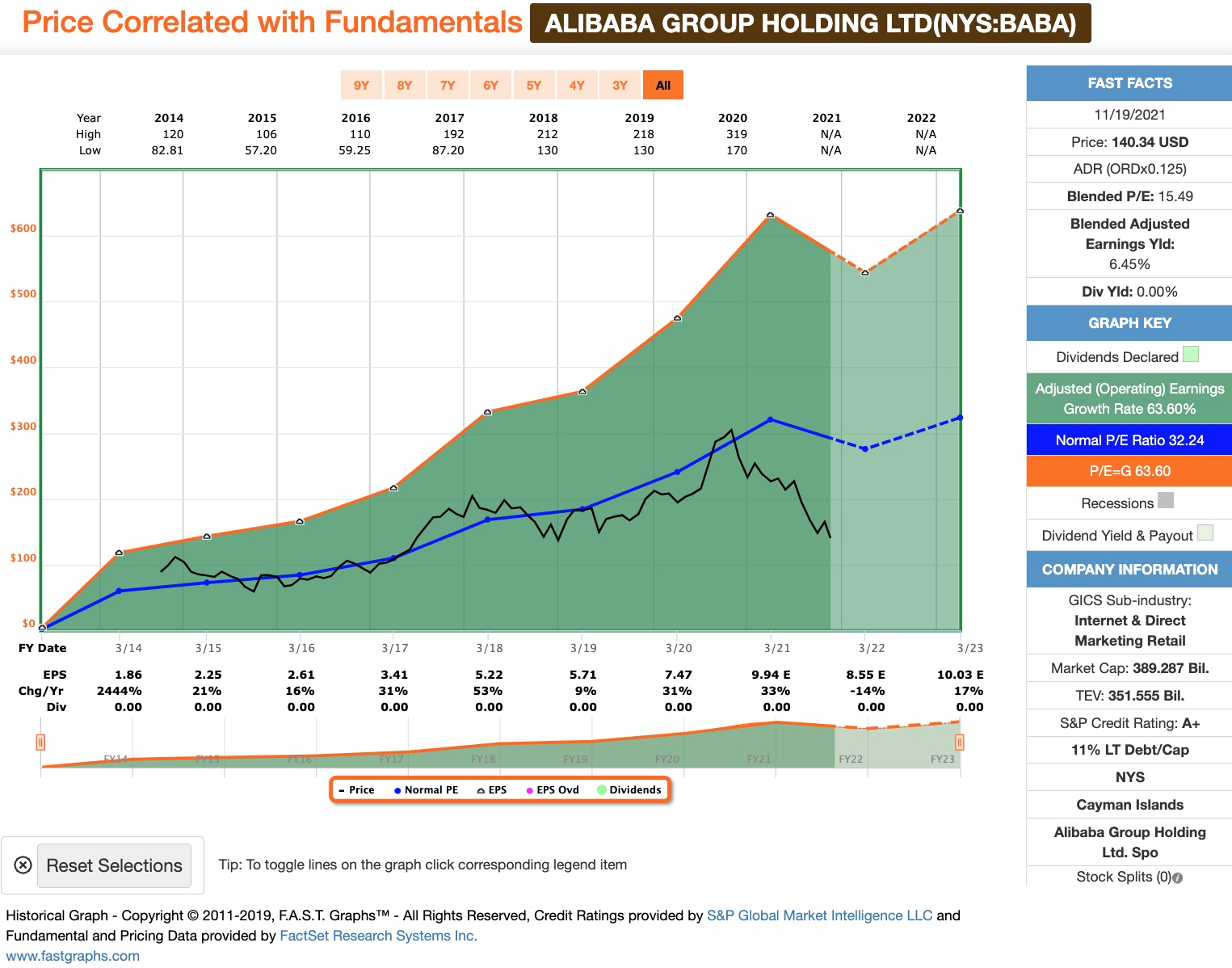Click the circled X reset icon

23,865
